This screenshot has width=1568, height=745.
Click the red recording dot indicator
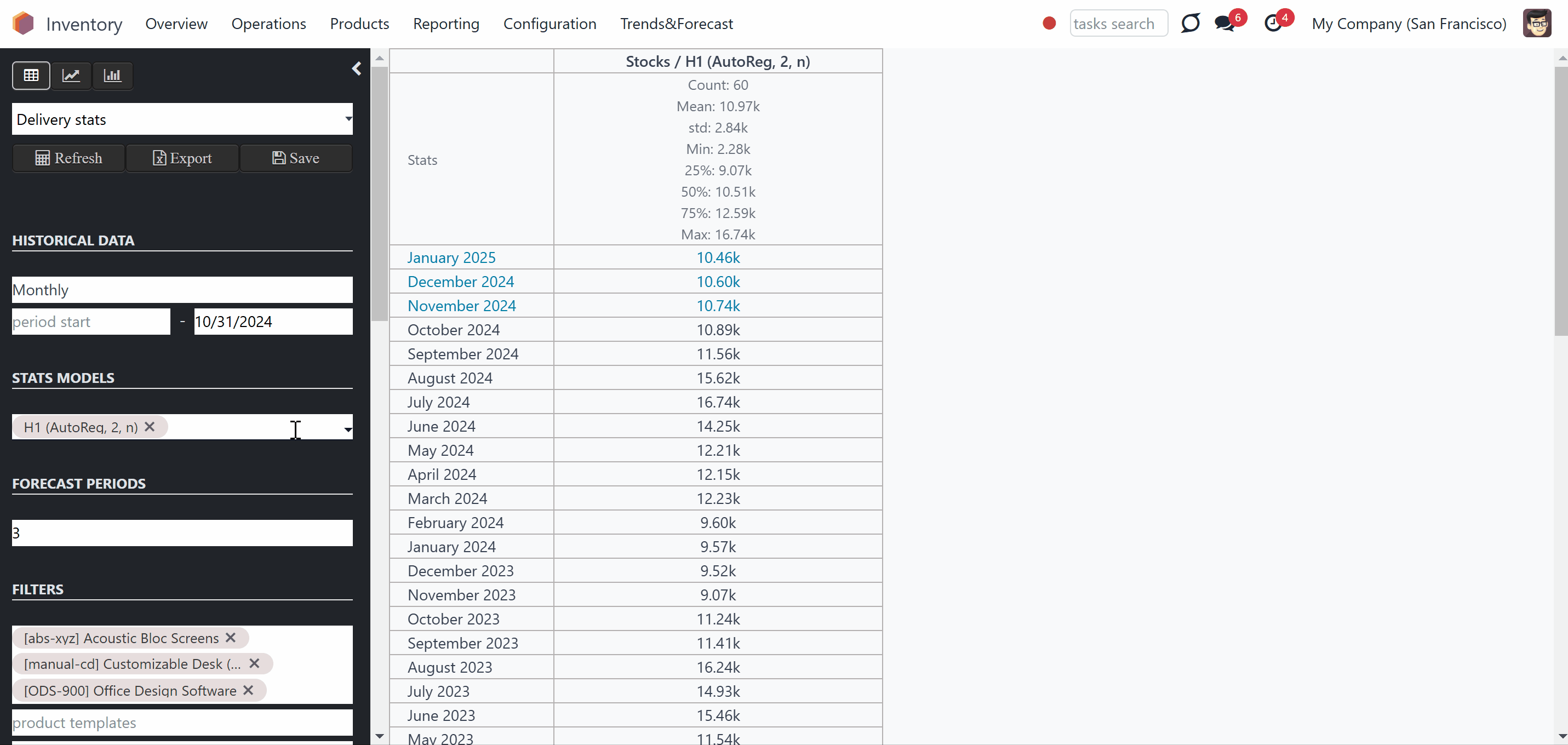pyautogui.click(x=1049, y=23)
